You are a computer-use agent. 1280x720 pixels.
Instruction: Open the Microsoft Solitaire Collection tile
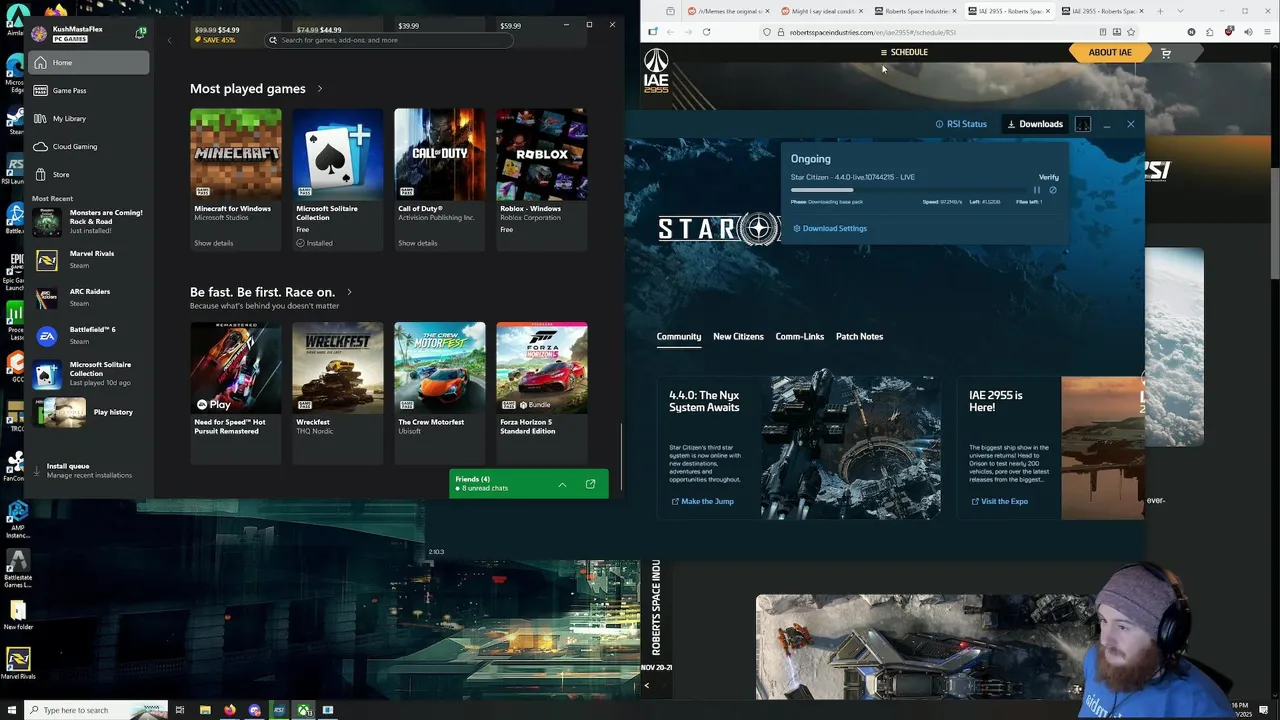[338, 179]
